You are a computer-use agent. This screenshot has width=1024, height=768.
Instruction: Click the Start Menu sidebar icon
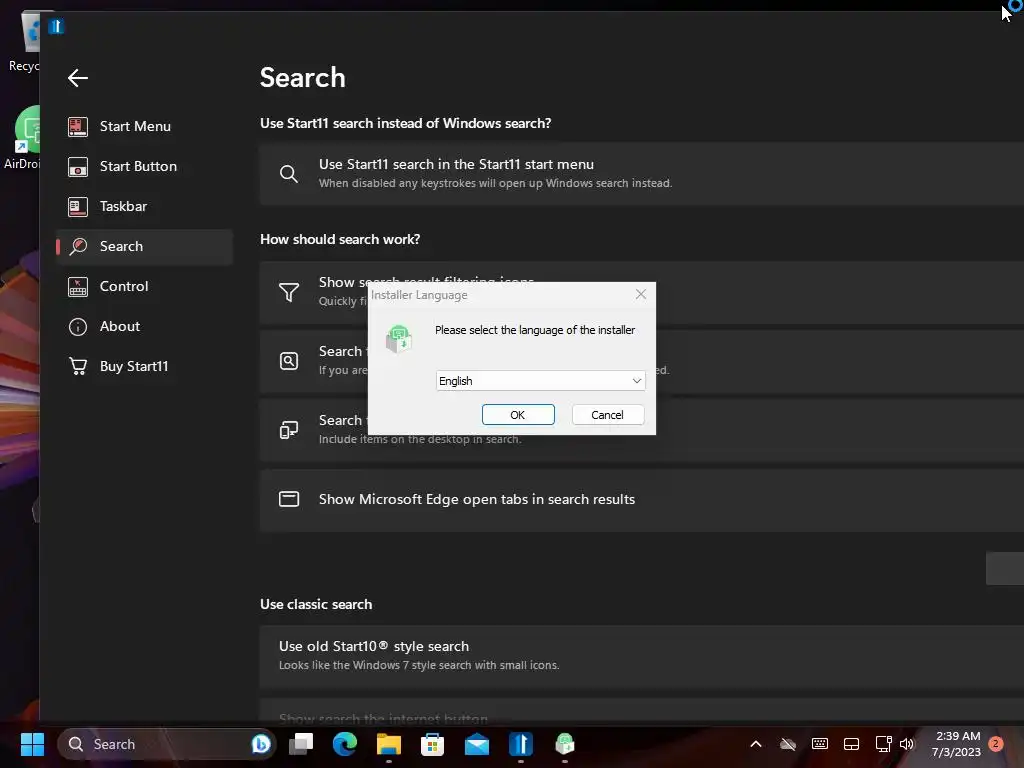(x=78, y=127)
